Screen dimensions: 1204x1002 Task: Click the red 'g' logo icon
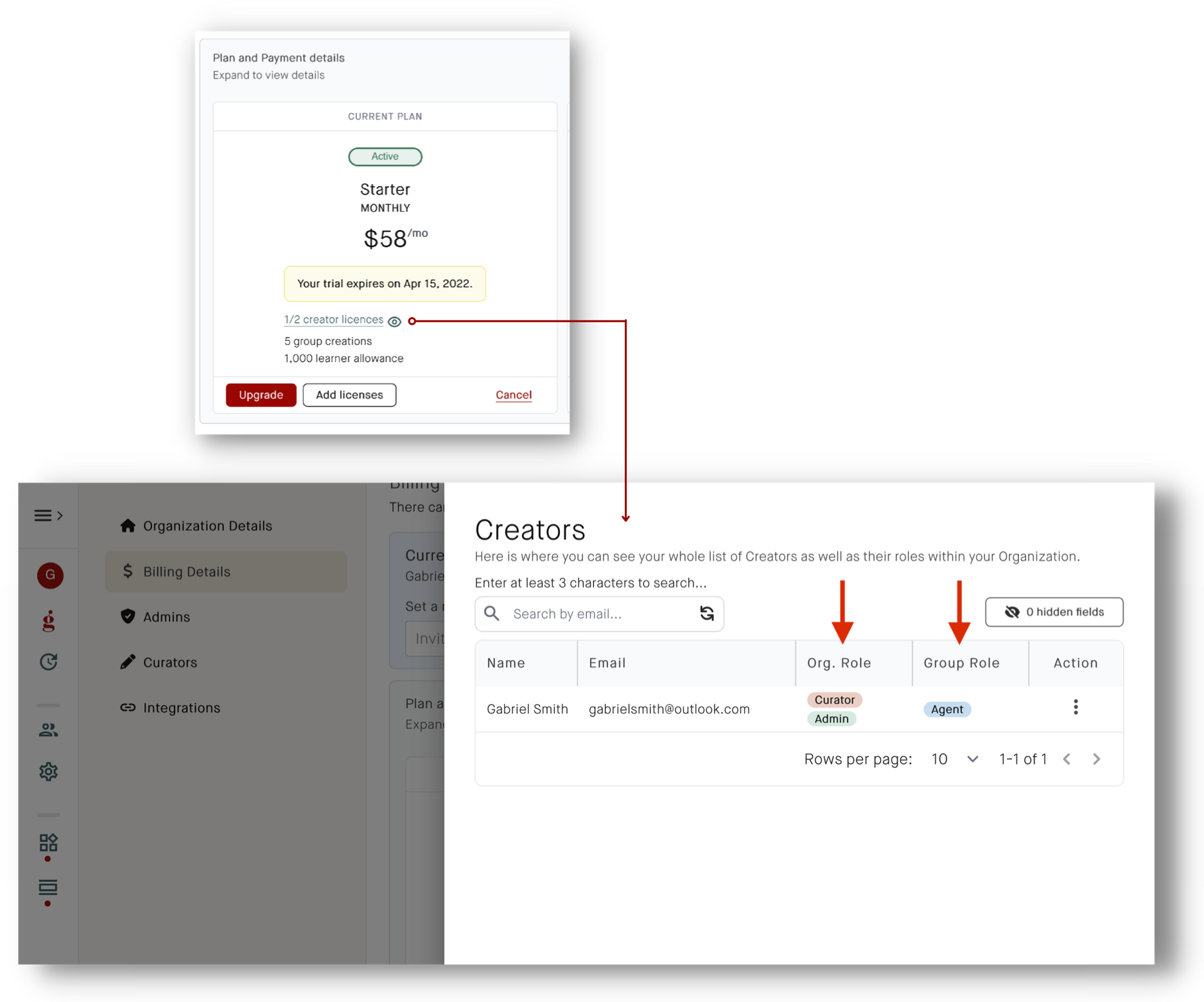click(x=49, y=620)
